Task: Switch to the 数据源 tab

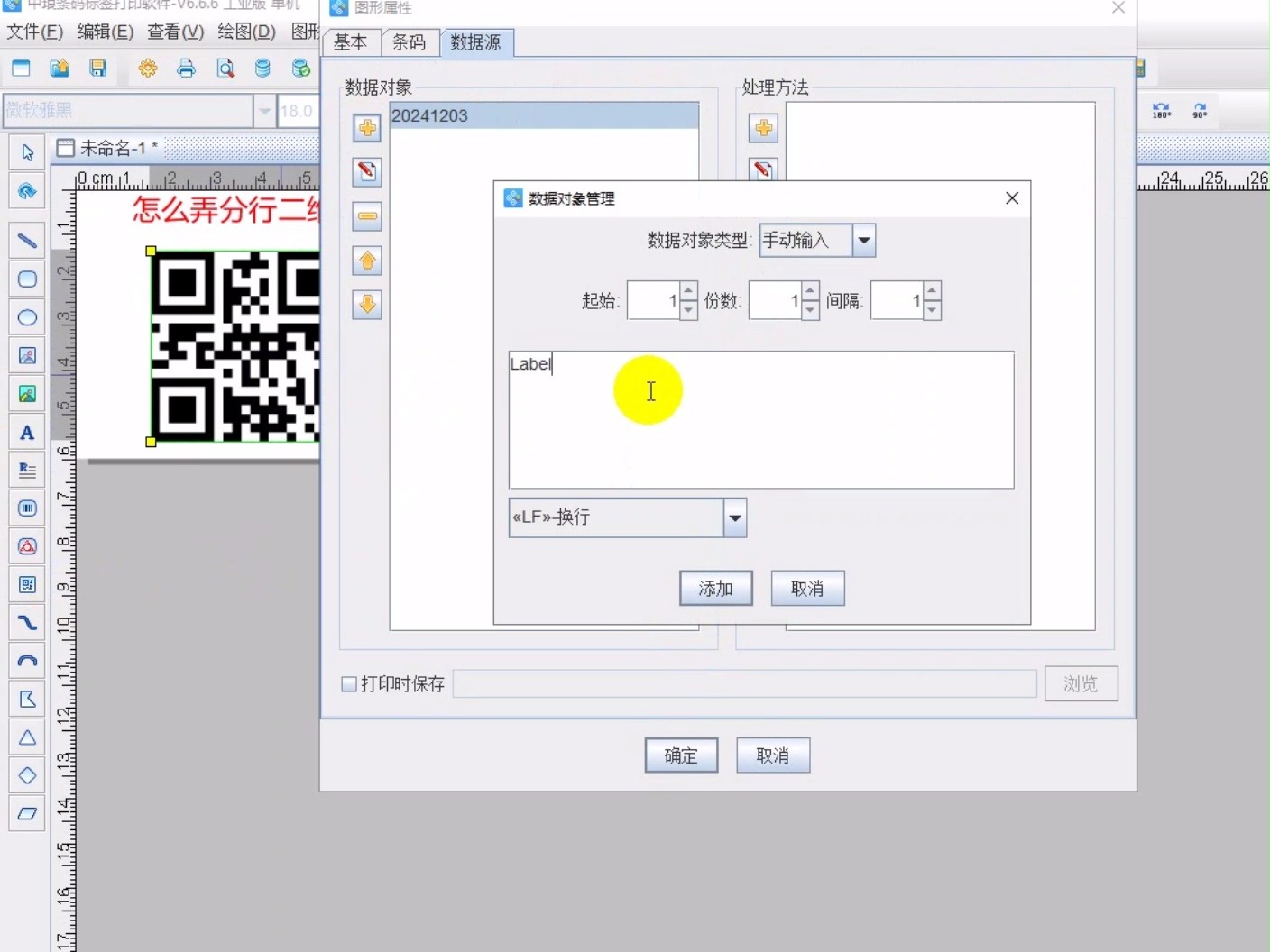Action: pos(476,42)
